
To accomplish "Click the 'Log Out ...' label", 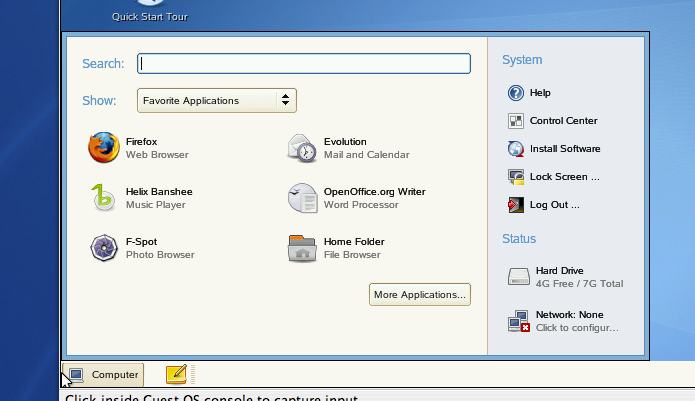I will pyautogui.click(x=554, y=205).
